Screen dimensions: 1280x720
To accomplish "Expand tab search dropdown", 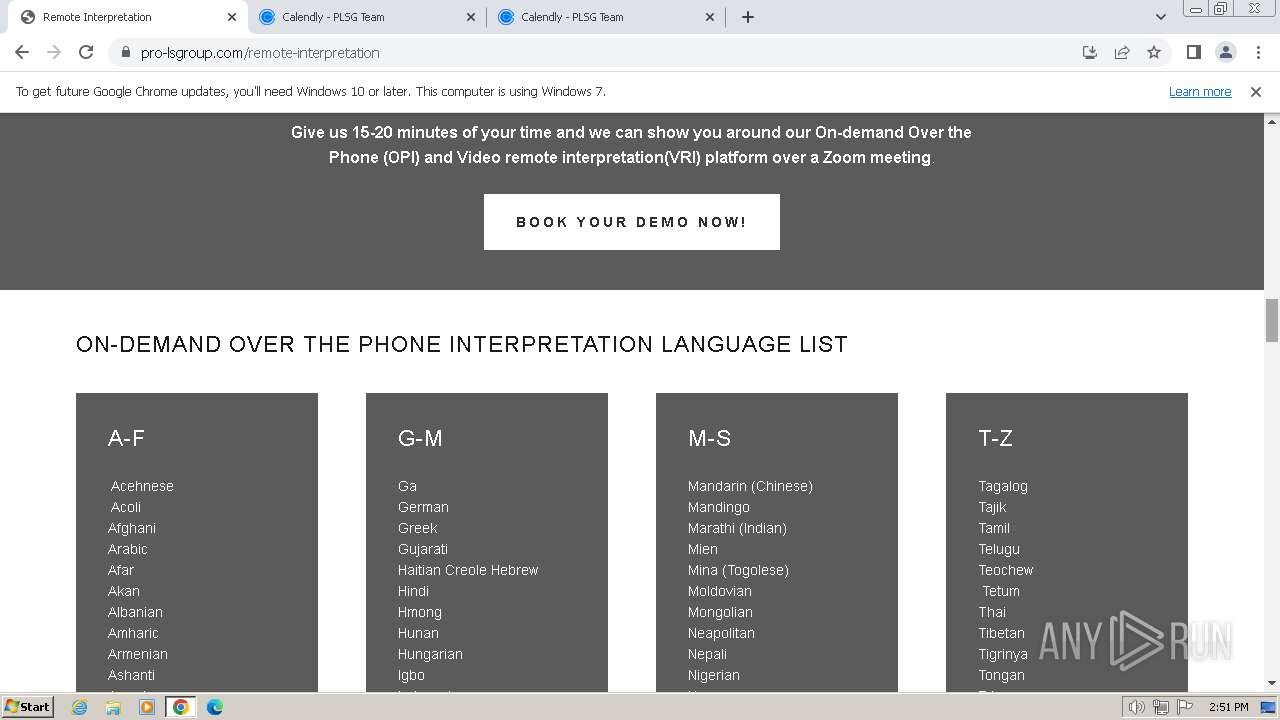I will (x=1161, y=17).
